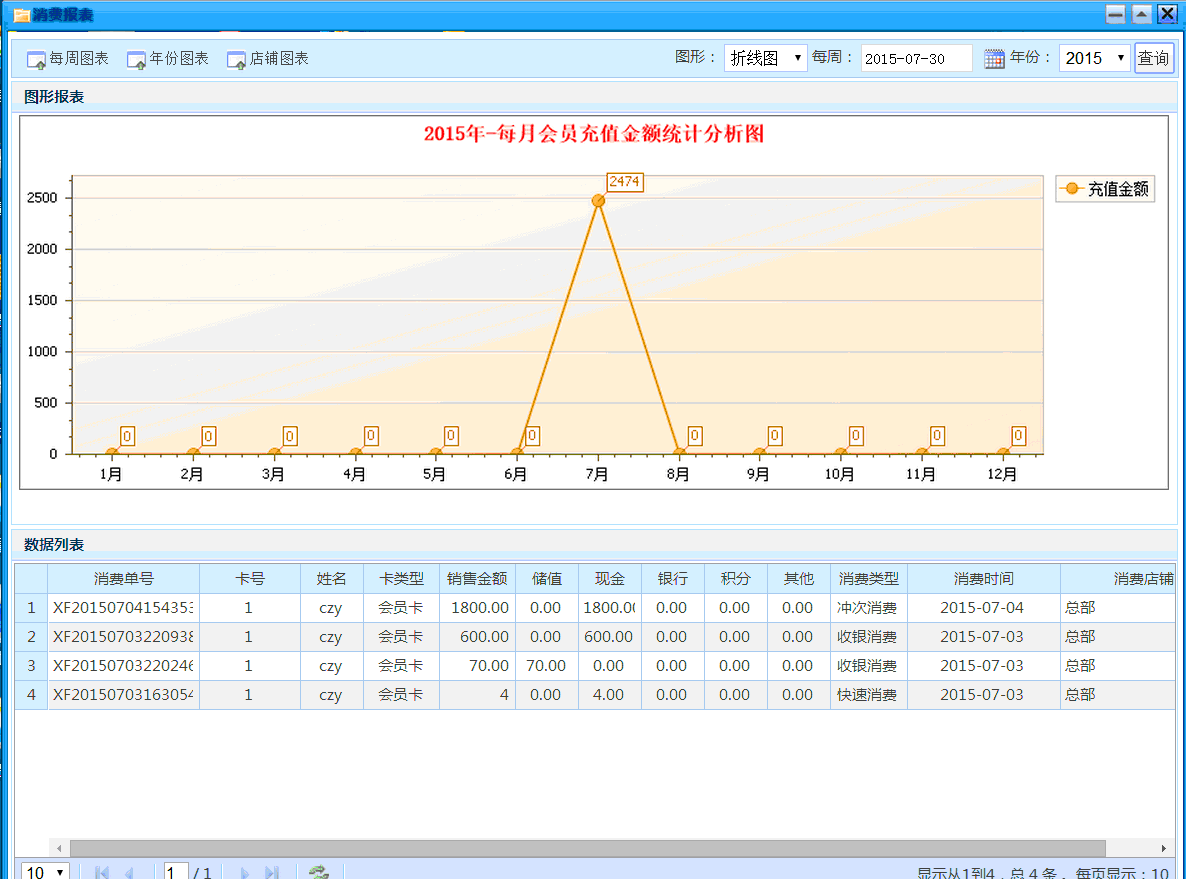Sort by 姓名 column header
The width and height of the screenshot is (1186, 879).
[x=331, y=579]
